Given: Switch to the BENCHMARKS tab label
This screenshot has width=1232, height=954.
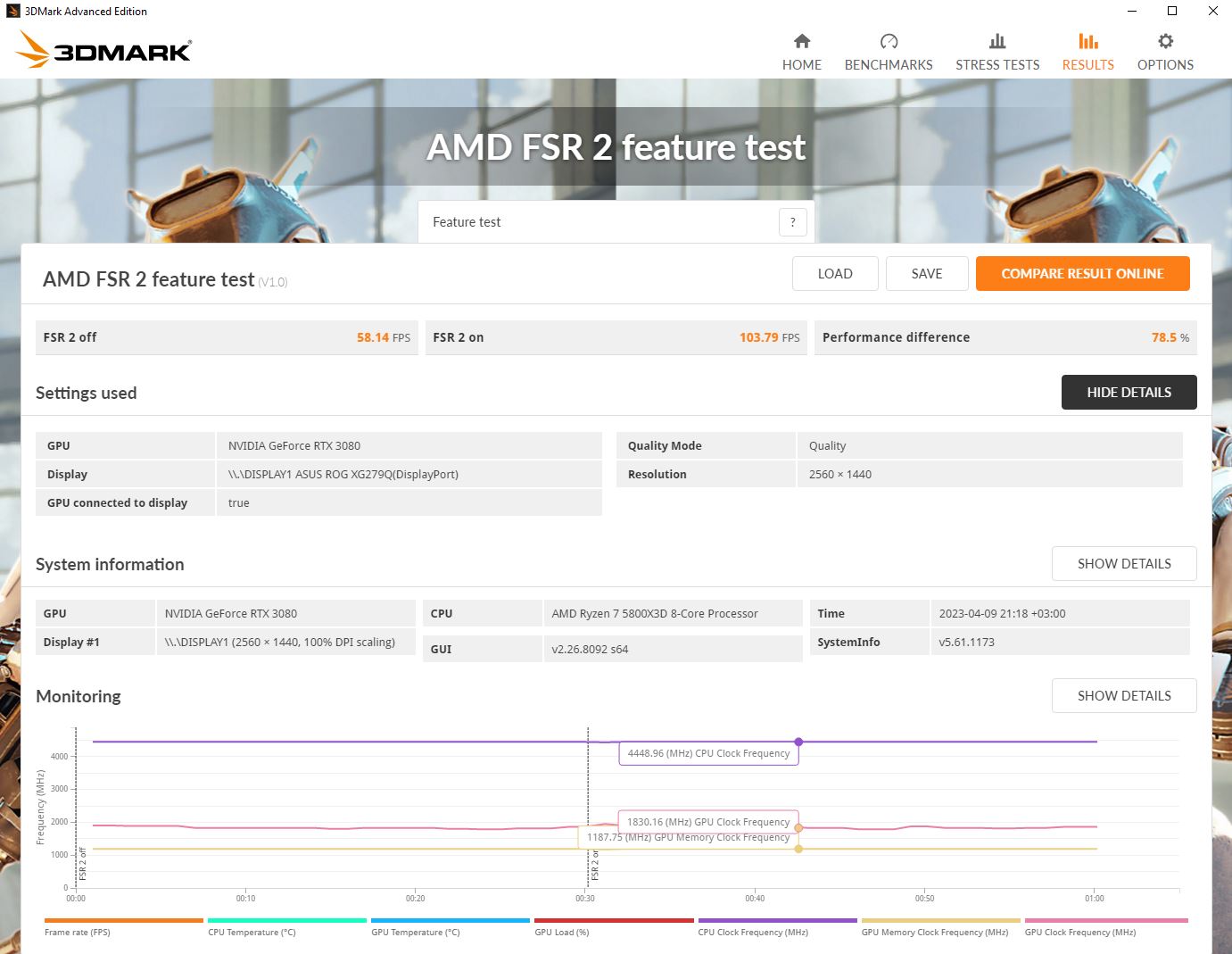Looking at the screenshot, I should coord(889,65).
